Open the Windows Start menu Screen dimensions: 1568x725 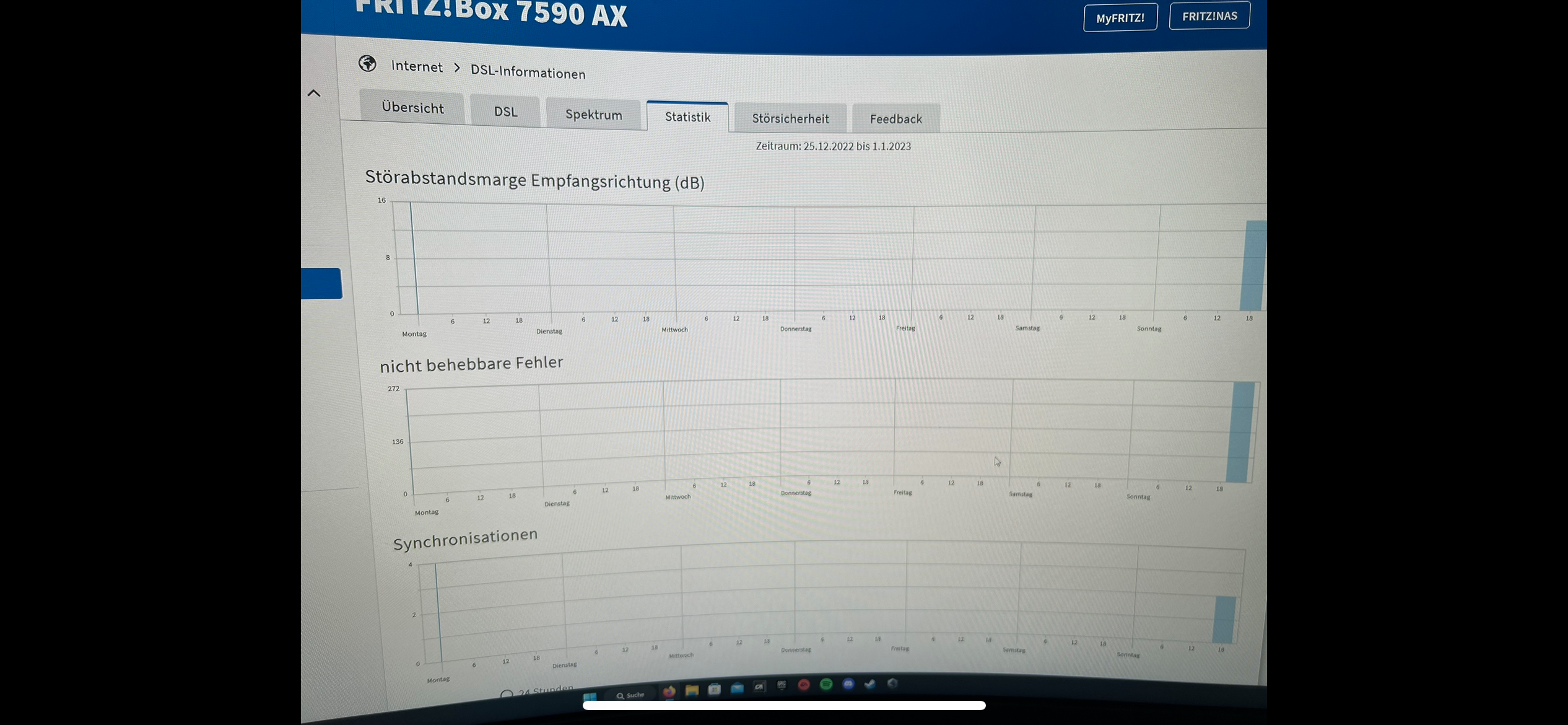(590, 697)
